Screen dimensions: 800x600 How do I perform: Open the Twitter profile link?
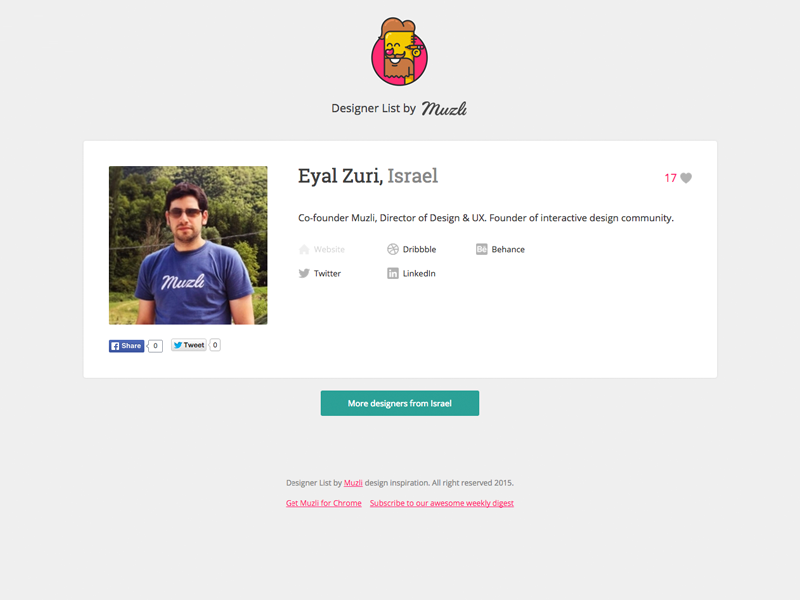pos(327,273)
